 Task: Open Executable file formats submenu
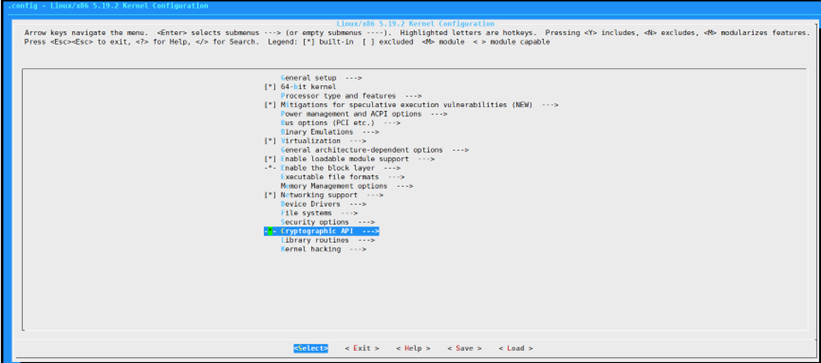click(x=342, y=177)
